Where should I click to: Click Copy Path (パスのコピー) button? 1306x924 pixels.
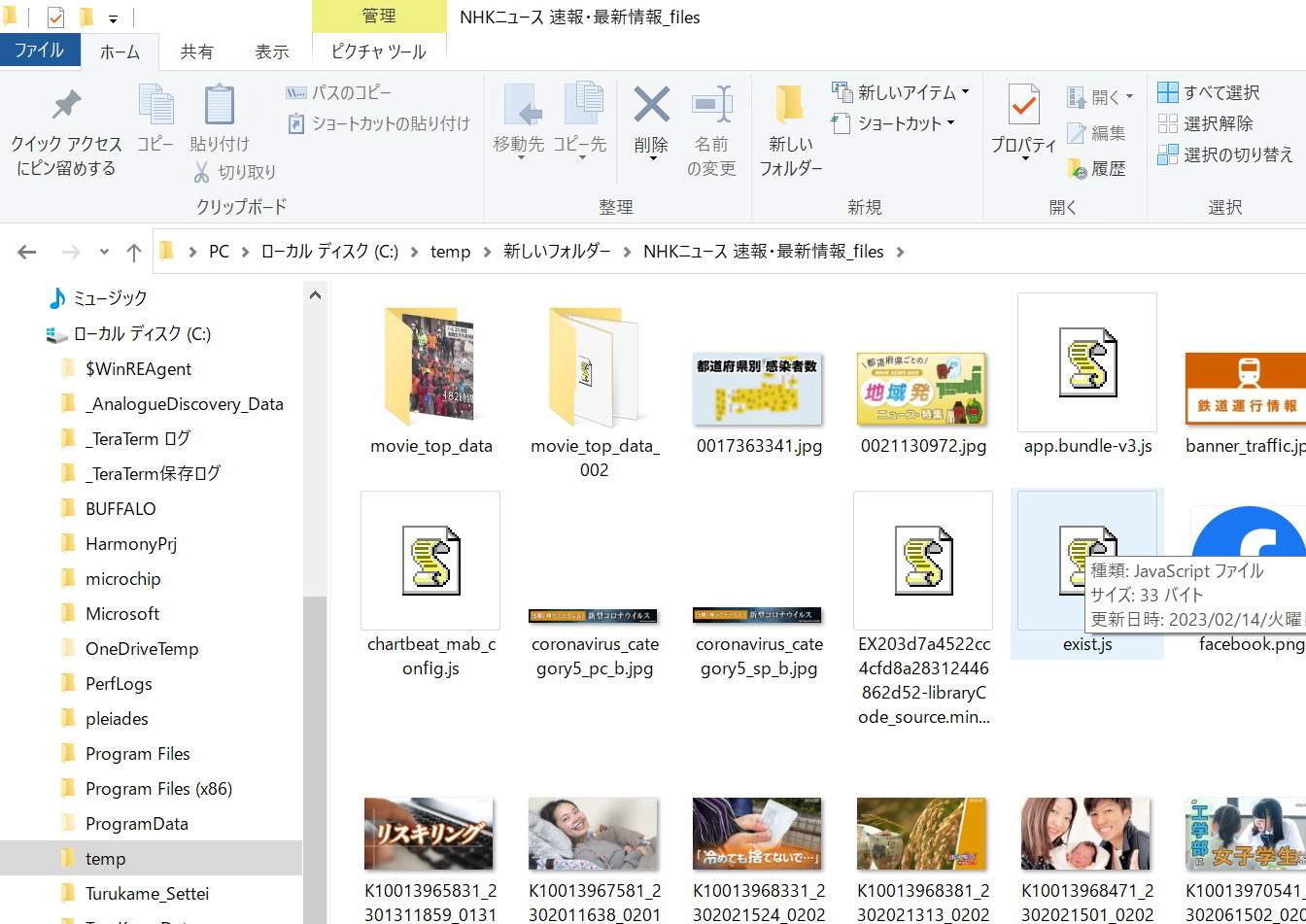tap(338, 92)
